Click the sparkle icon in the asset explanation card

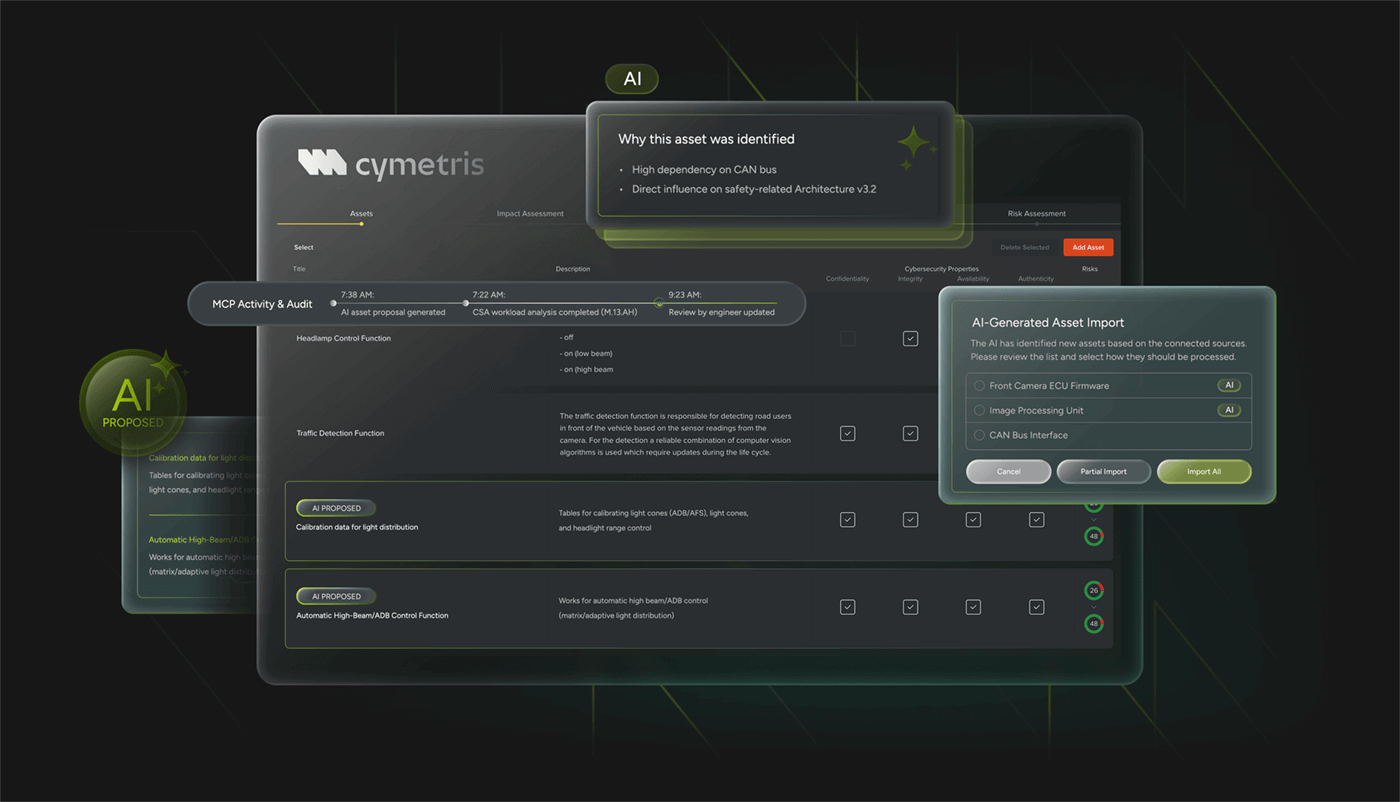point(914,145)
